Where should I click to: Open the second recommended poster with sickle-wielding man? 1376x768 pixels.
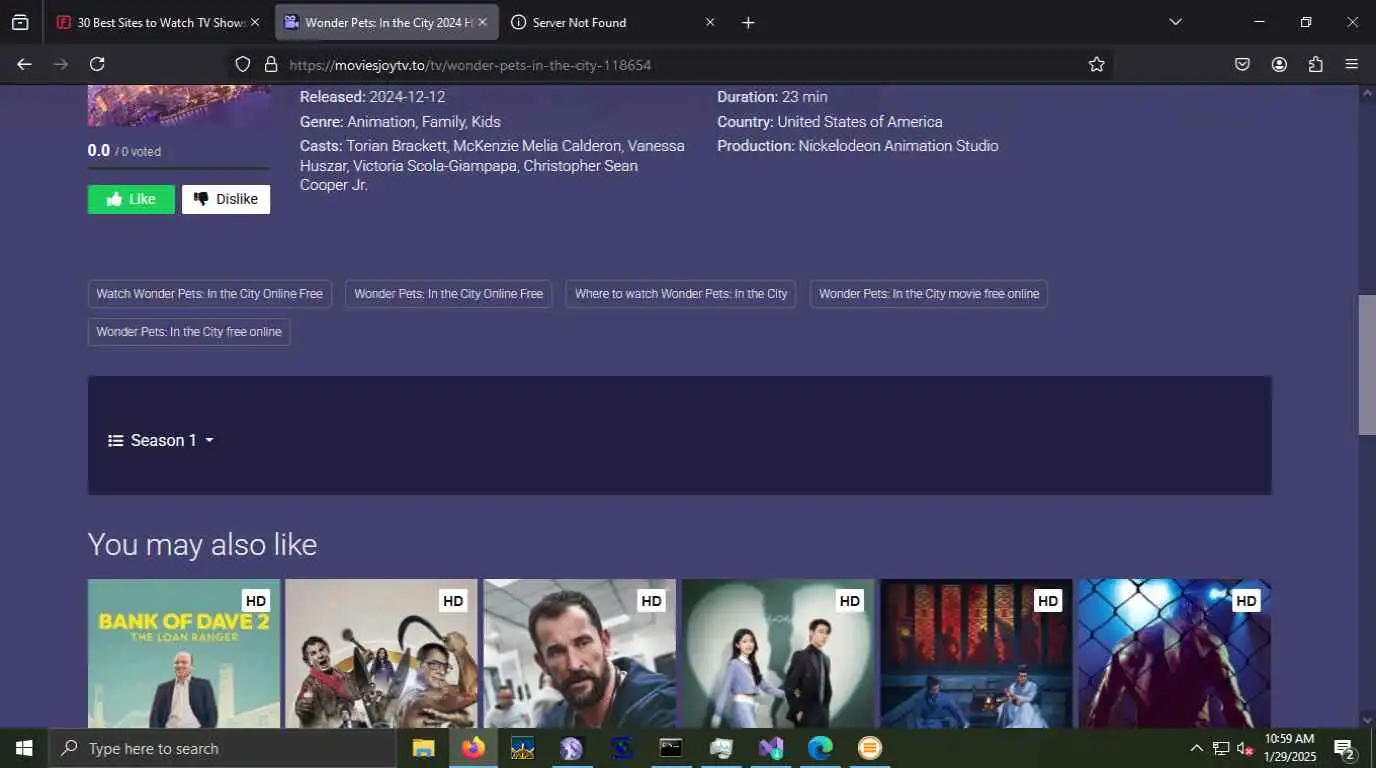(381, 654)
